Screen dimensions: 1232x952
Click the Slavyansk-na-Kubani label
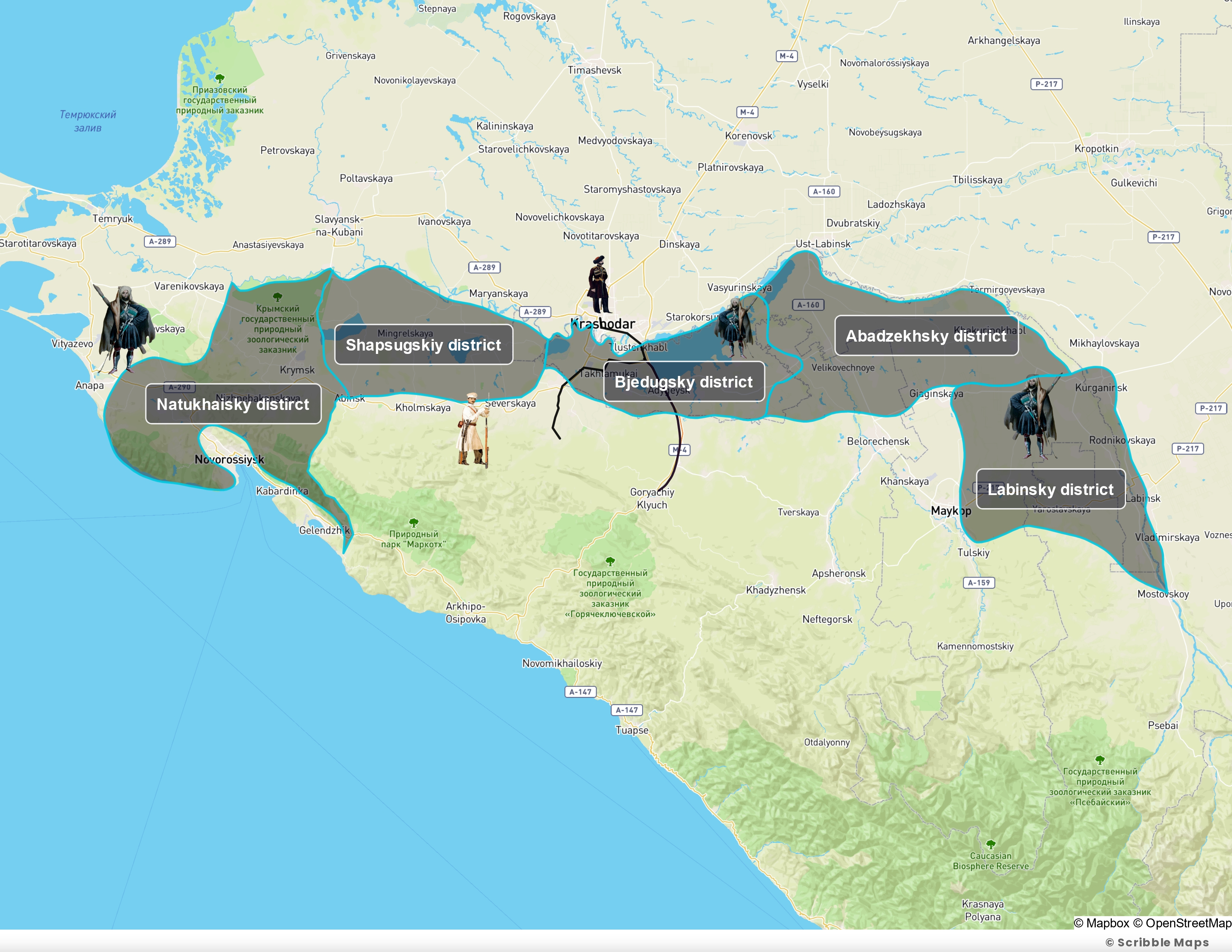tap(339, 225)
